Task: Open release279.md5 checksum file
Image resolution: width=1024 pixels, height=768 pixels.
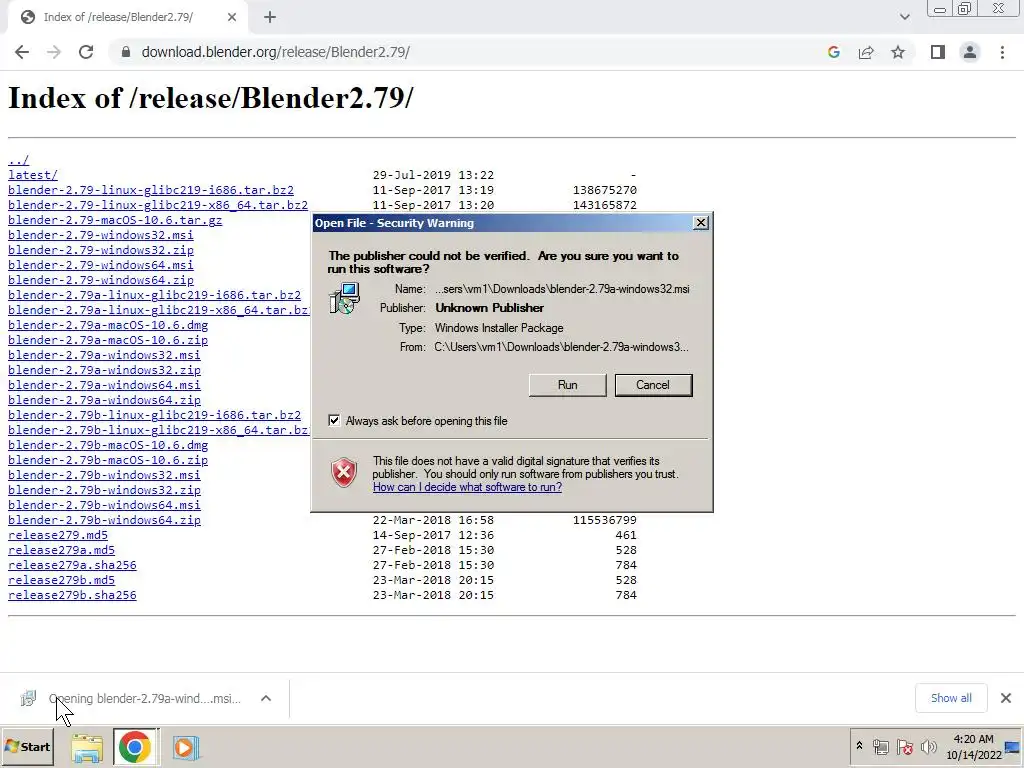Action: click(57, 536)
